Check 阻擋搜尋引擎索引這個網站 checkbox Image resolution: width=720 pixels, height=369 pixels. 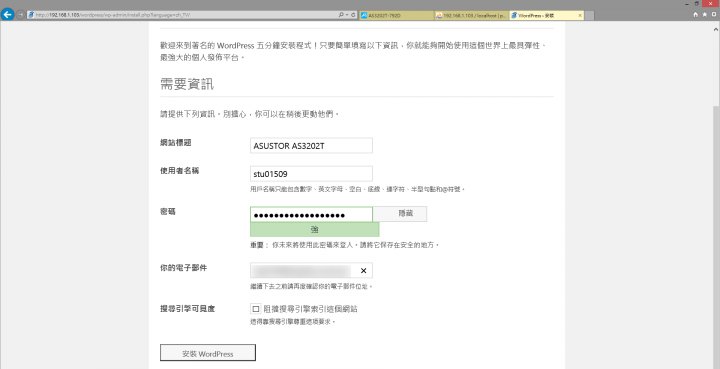(256, 309)
